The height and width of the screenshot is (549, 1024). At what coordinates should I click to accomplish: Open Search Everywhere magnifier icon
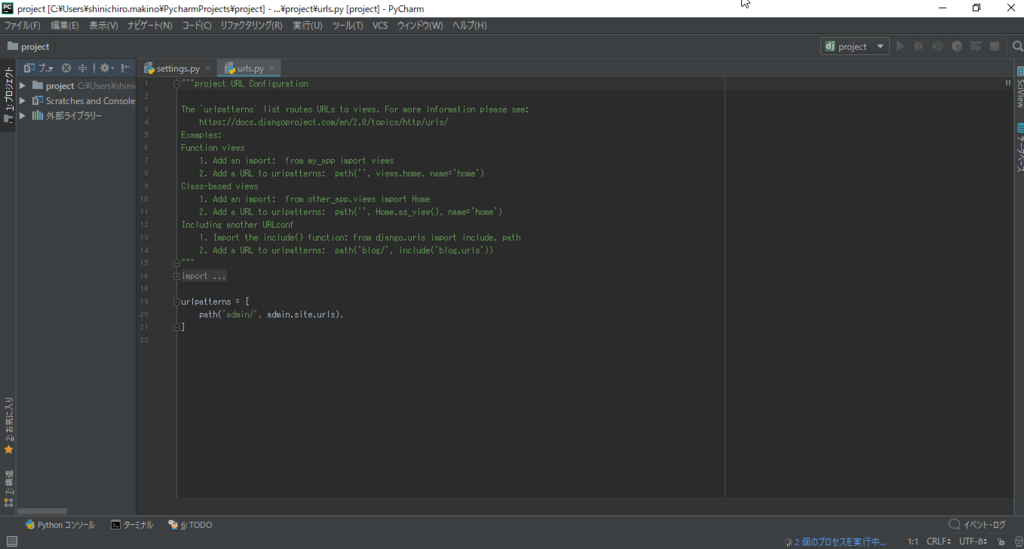click(1017, 46)
